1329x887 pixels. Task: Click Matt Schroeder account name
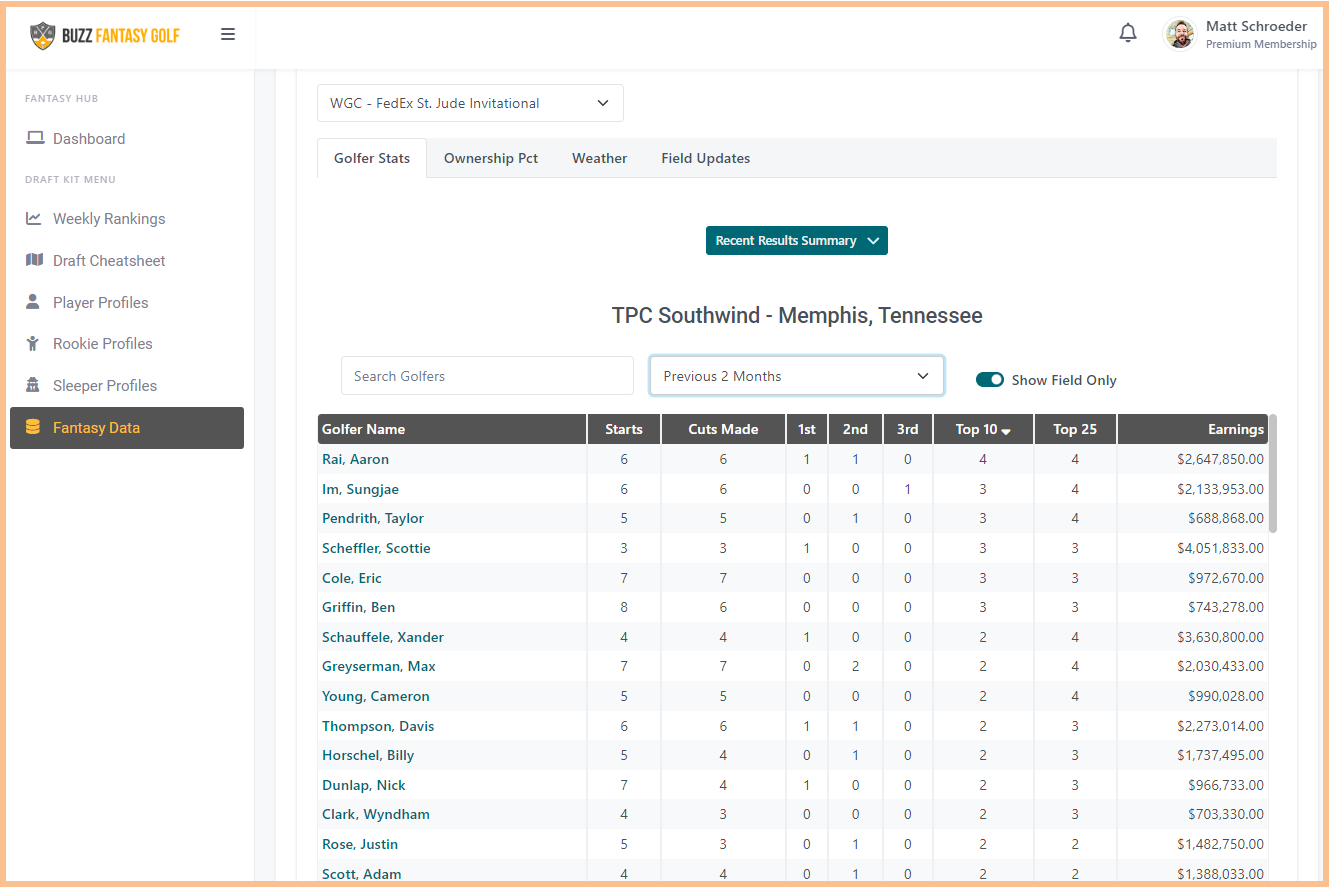1256,26
